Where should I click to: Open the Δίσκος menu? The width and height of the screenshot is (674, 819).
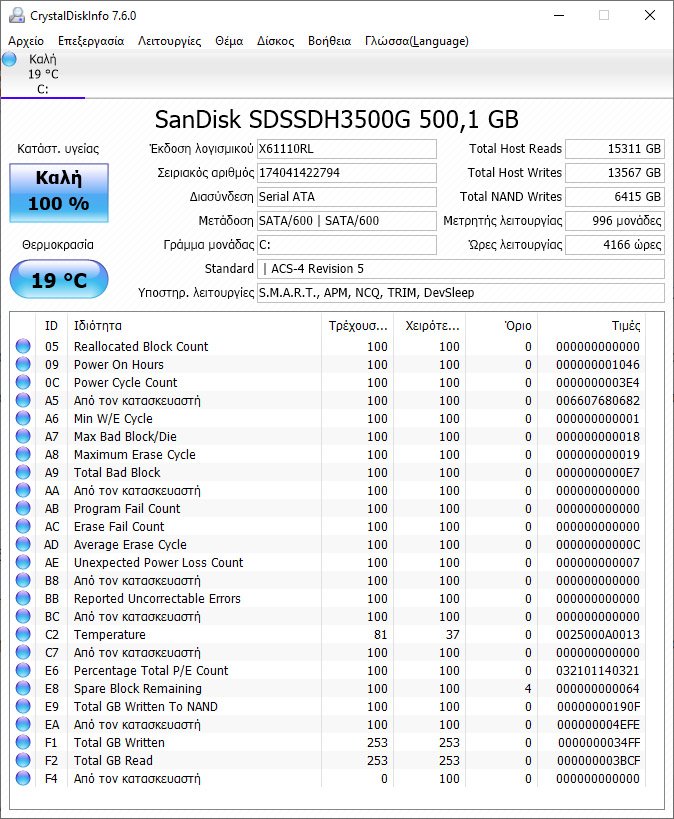click(275, 41)
